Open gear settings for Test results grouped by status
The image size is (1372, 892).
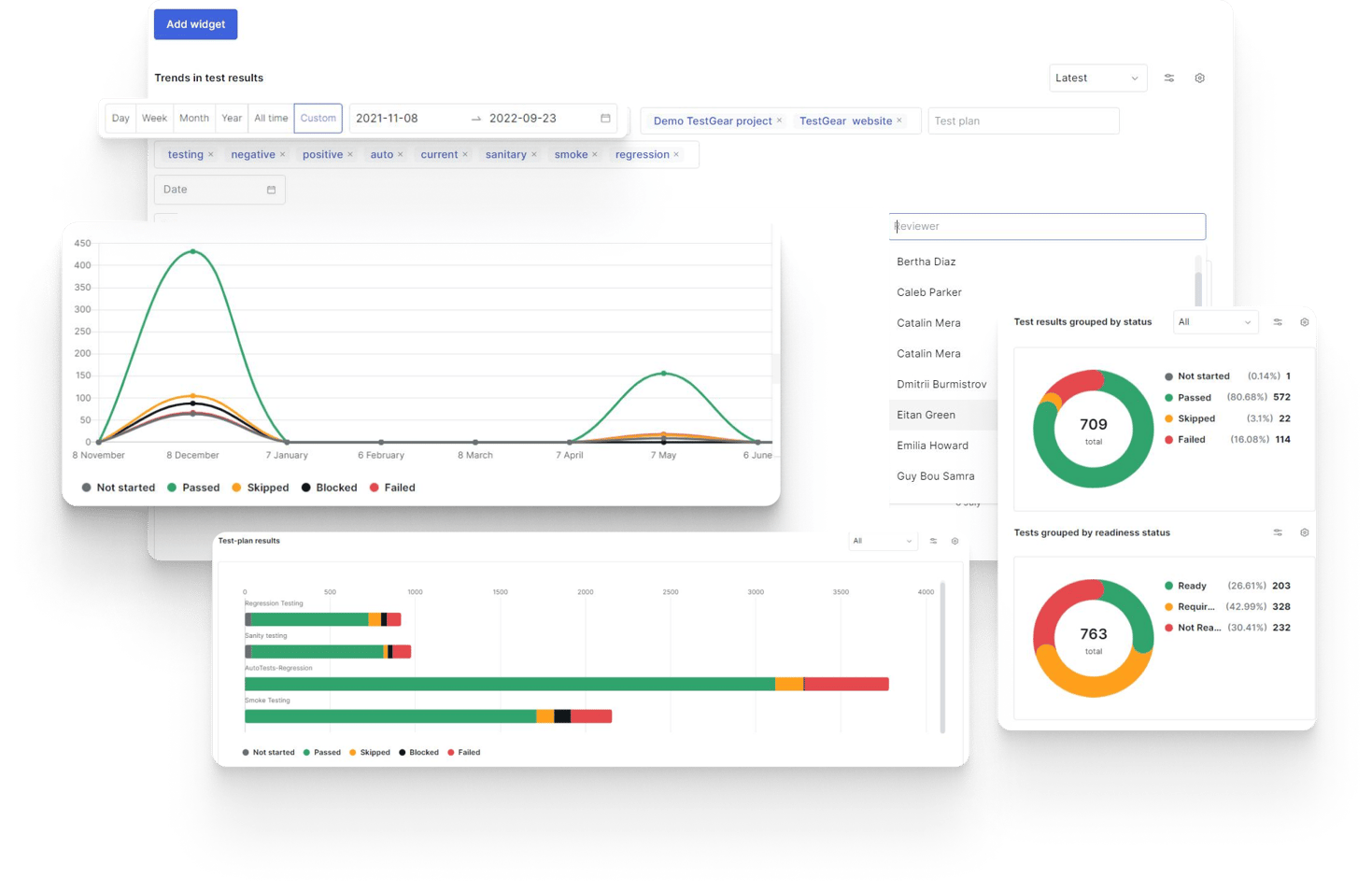point(1304,322)
